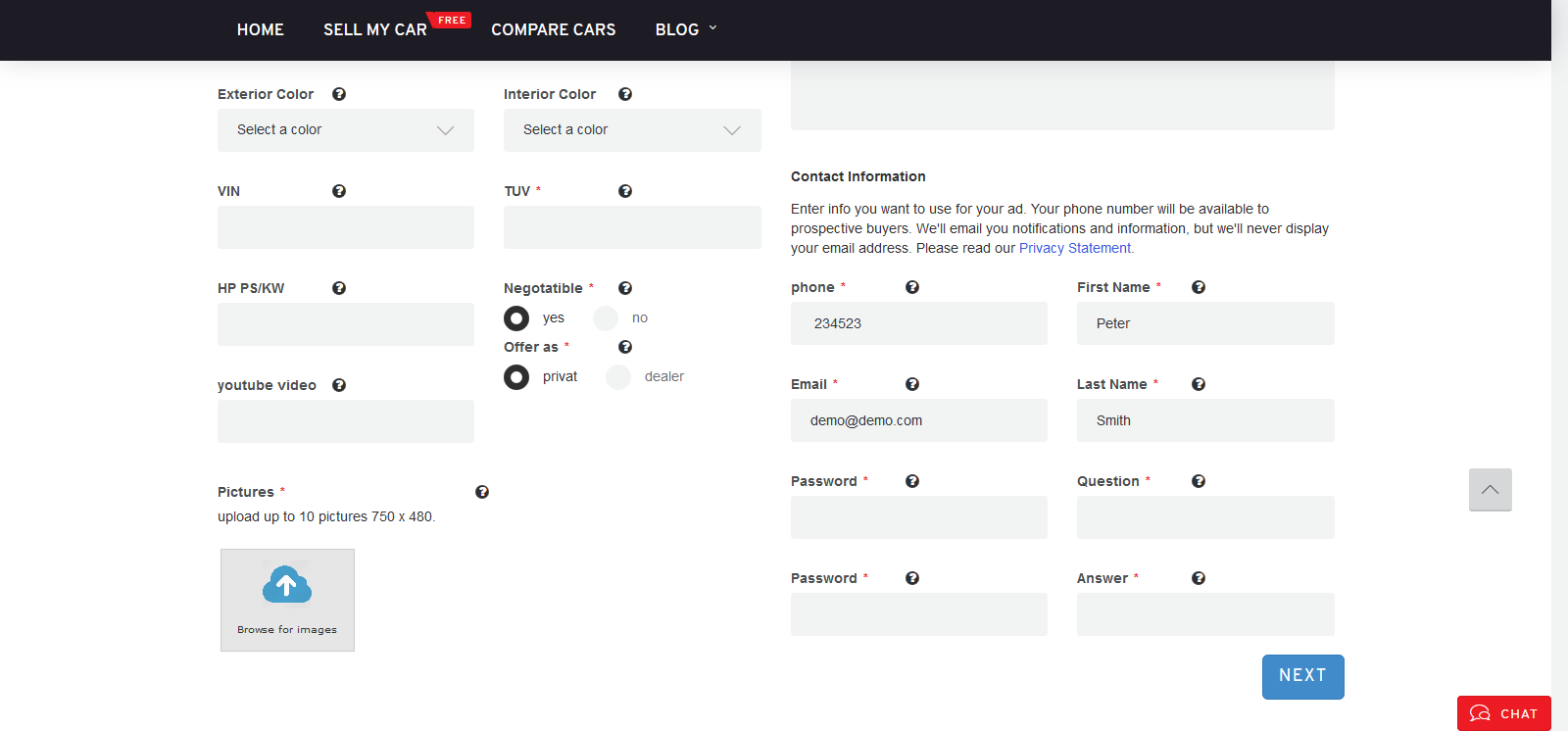Click help icon beside First Name
The height and width of the screenshot is (731, 1568).
coord(1199,287)
